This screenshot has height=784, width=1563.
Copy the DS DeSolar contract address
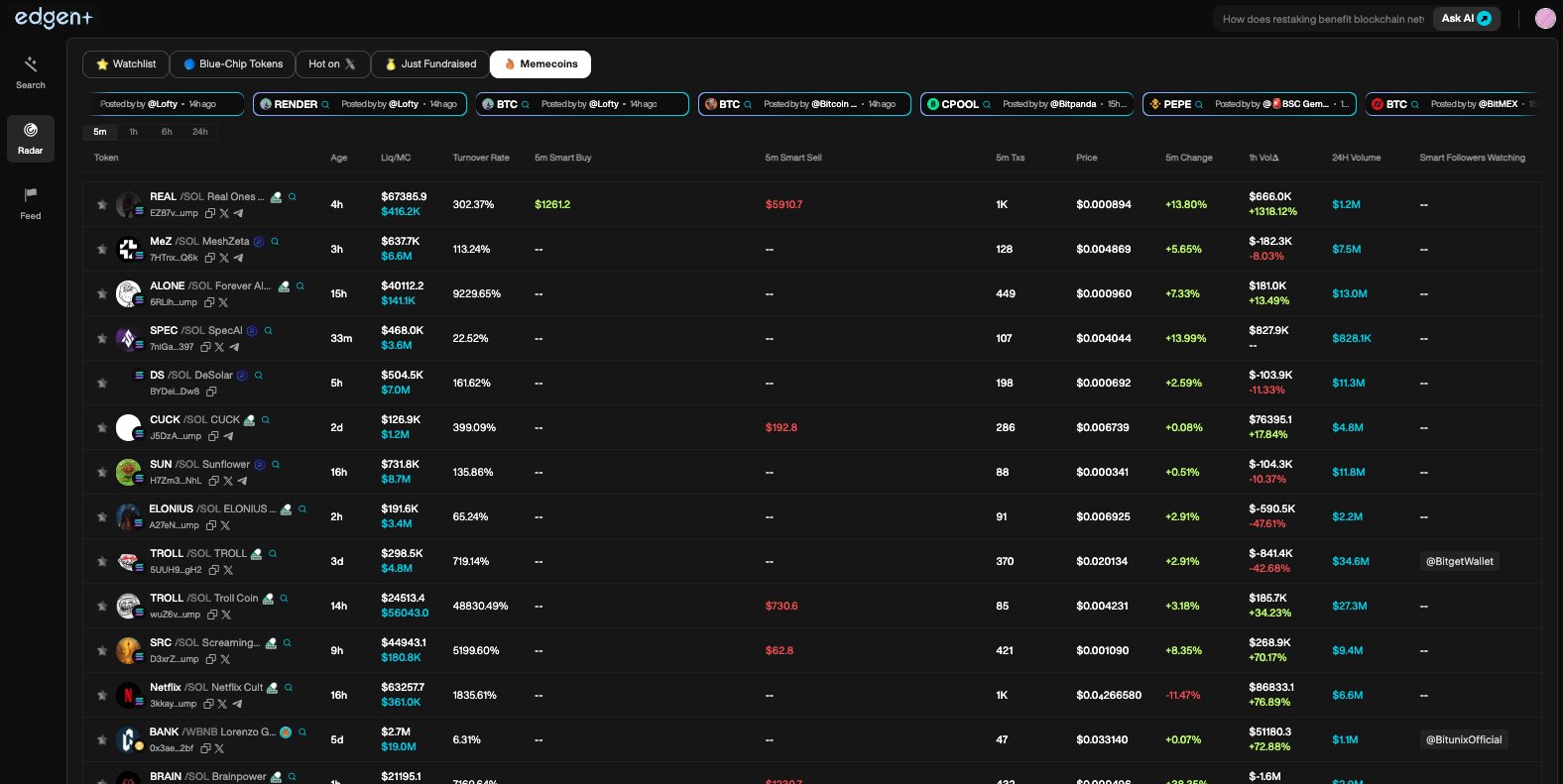point(211,392)
